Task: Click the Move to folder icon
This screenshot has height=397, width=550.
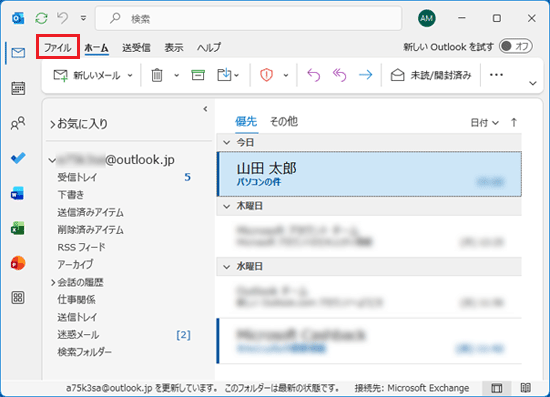Action: pos(224,75)
